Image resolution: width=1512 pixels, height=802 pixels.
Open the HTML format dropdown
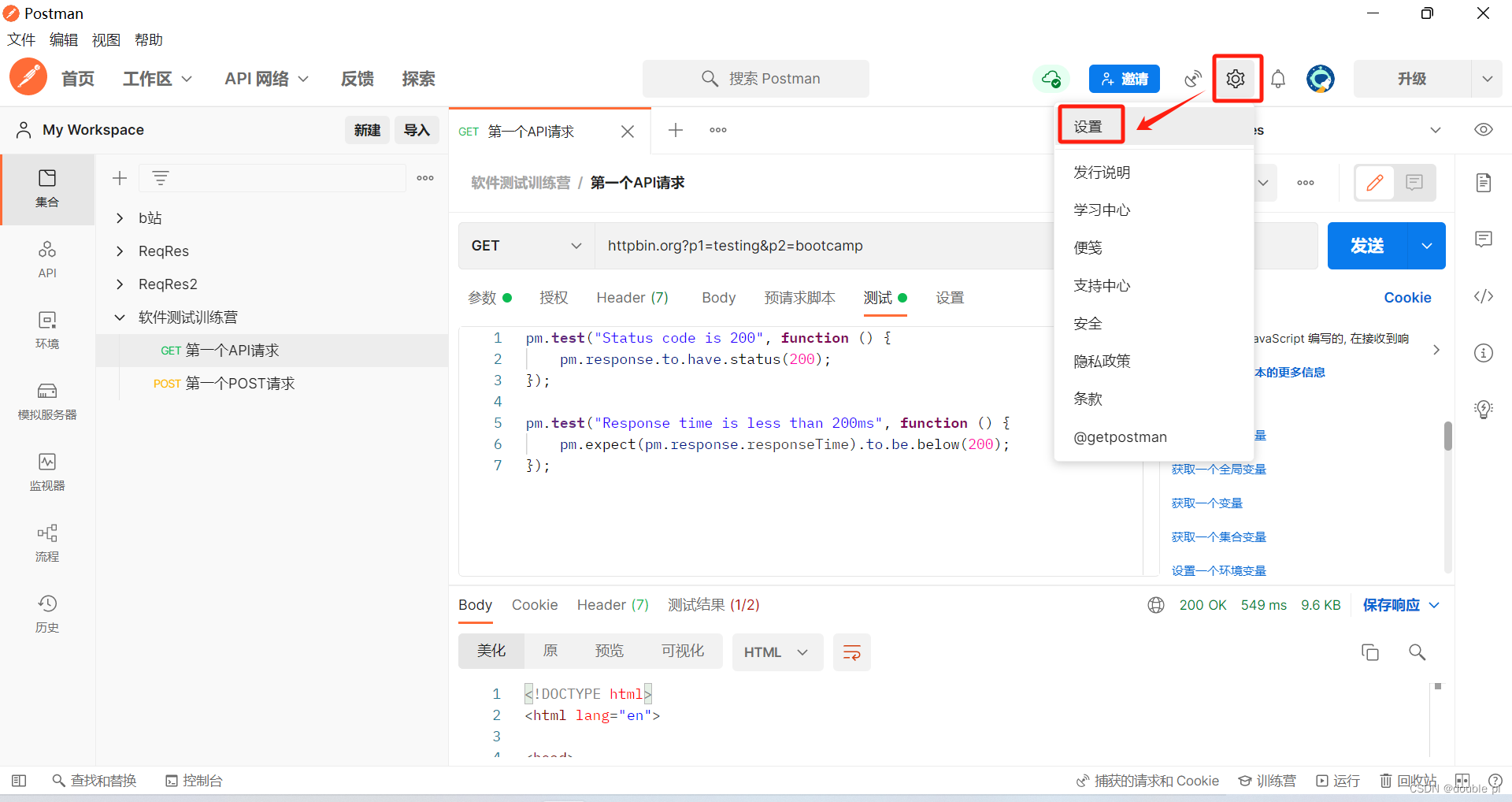pyautogui.click(x=777, y=652)
